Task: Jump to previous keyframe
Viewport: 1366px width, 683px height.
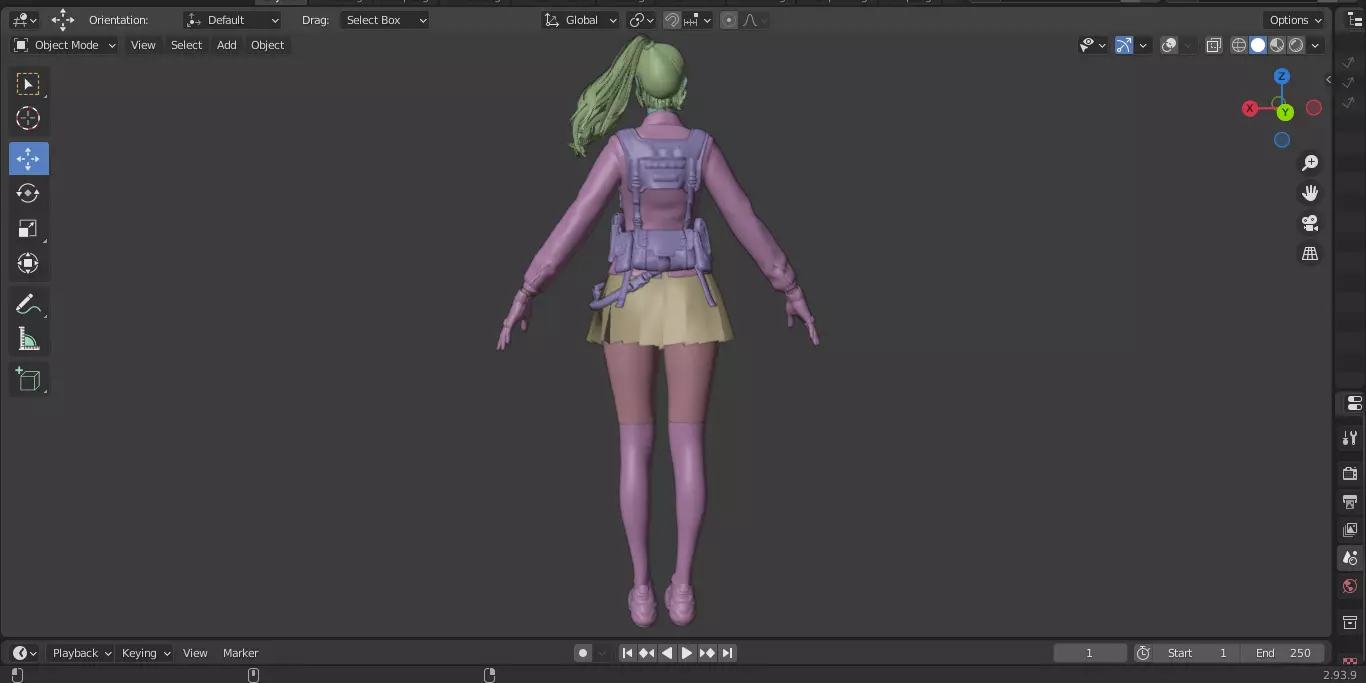Action: tap(647, 653)
